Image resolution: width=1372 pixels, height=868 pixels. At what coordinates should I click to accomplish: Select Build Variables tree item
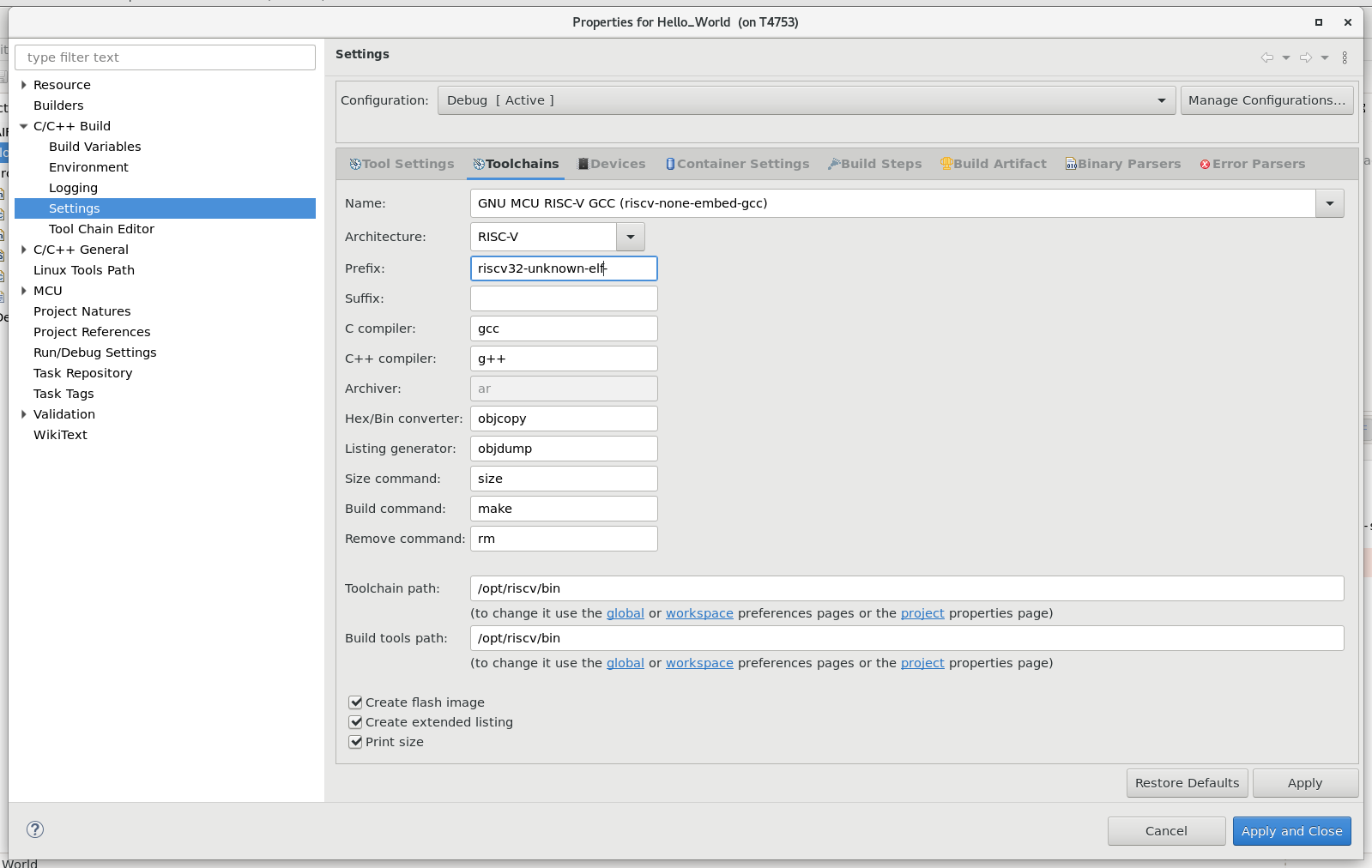[94, 147]
